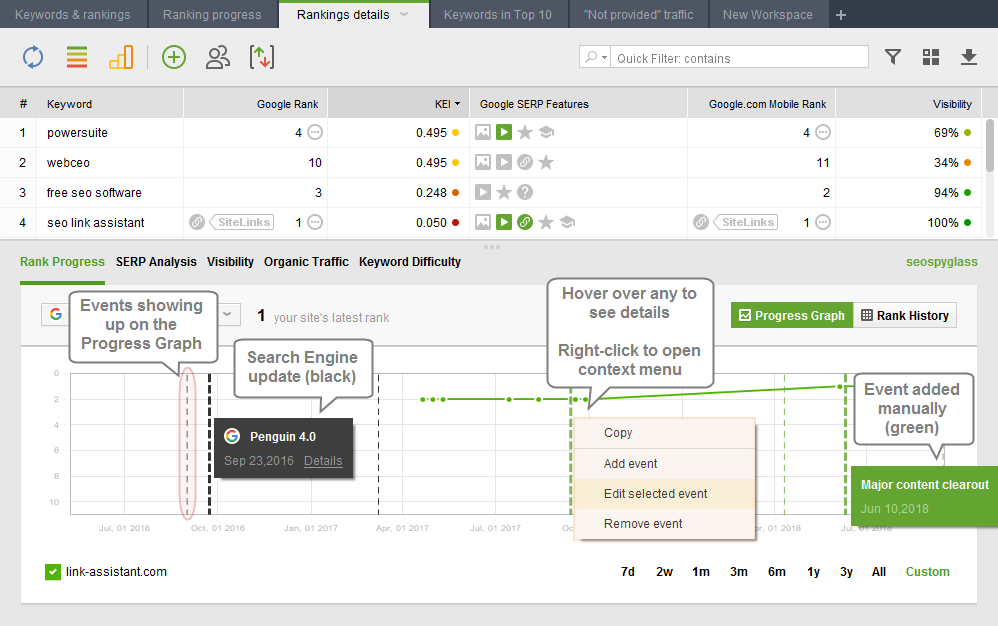
Task: Open the Keywords in Top 10 tab
Action: 498,15
